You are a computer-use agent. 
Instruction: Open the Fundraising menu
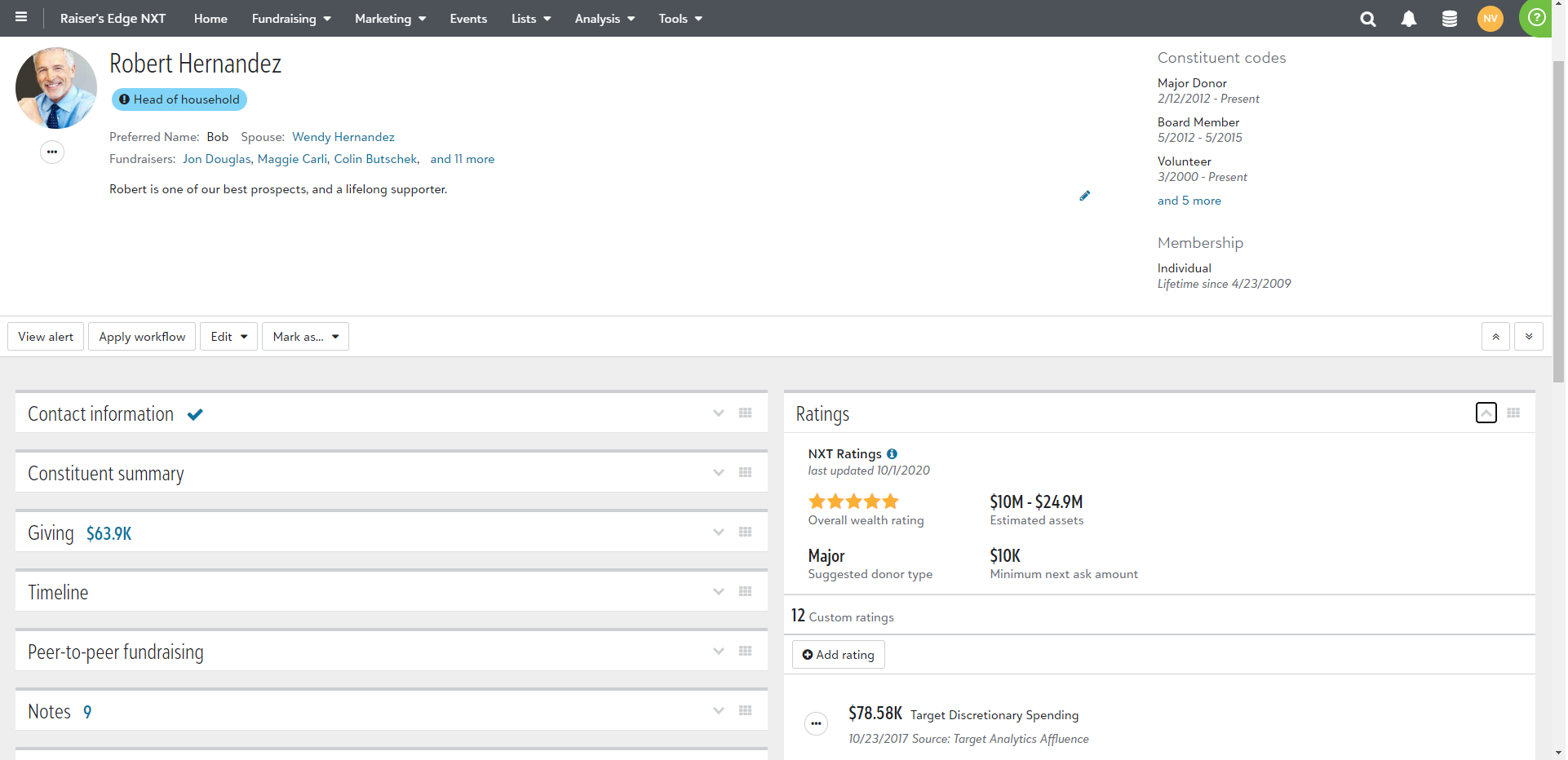coord(290,19)
